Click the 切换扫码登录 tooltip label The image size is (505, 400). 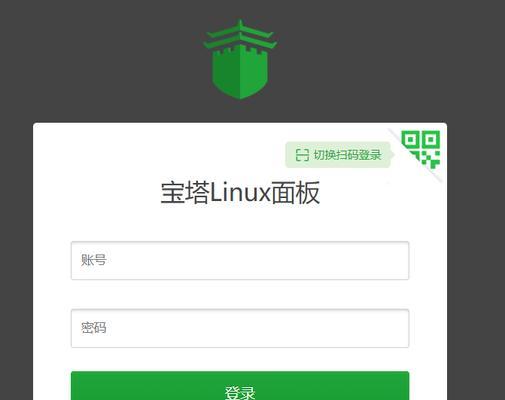(347, 155)
